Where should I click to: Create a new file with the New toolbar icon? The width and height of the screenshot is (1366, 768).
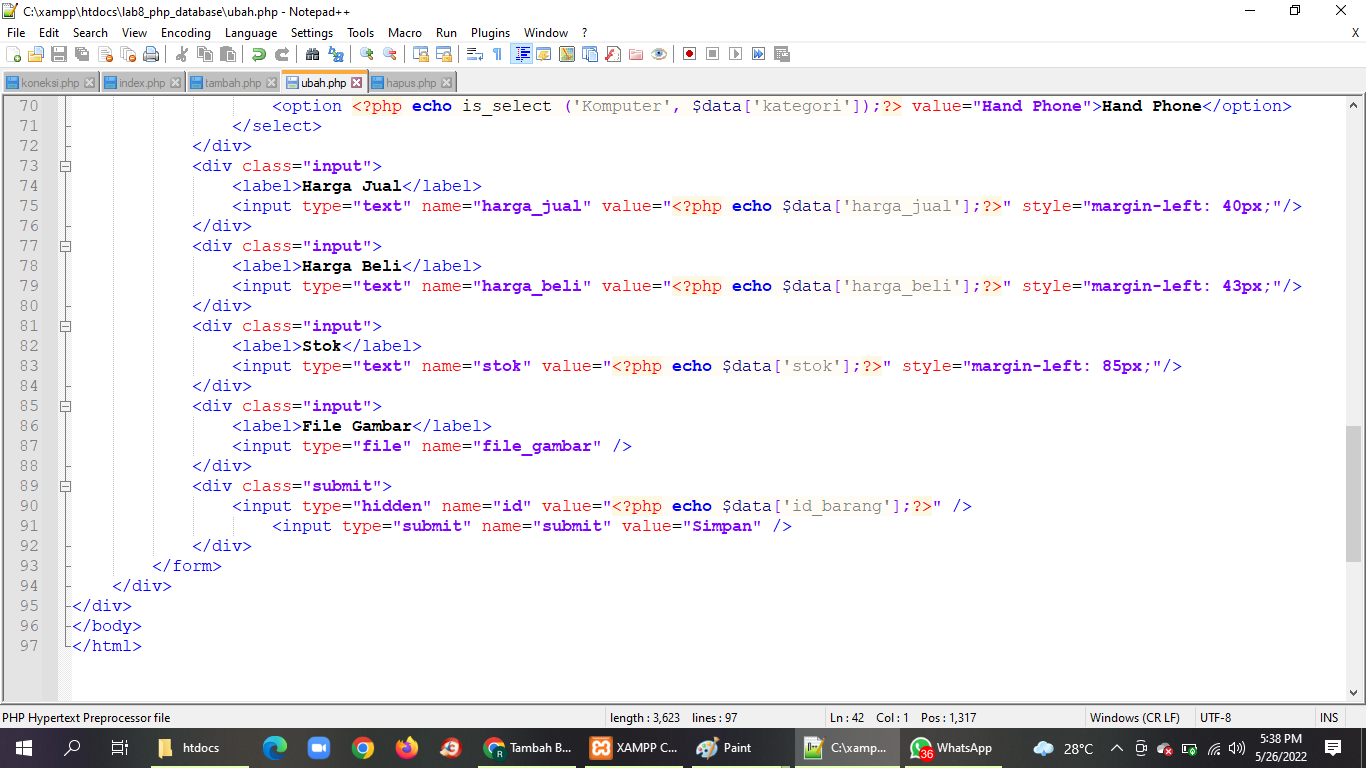pyautogui.click(x=13, y=53)
